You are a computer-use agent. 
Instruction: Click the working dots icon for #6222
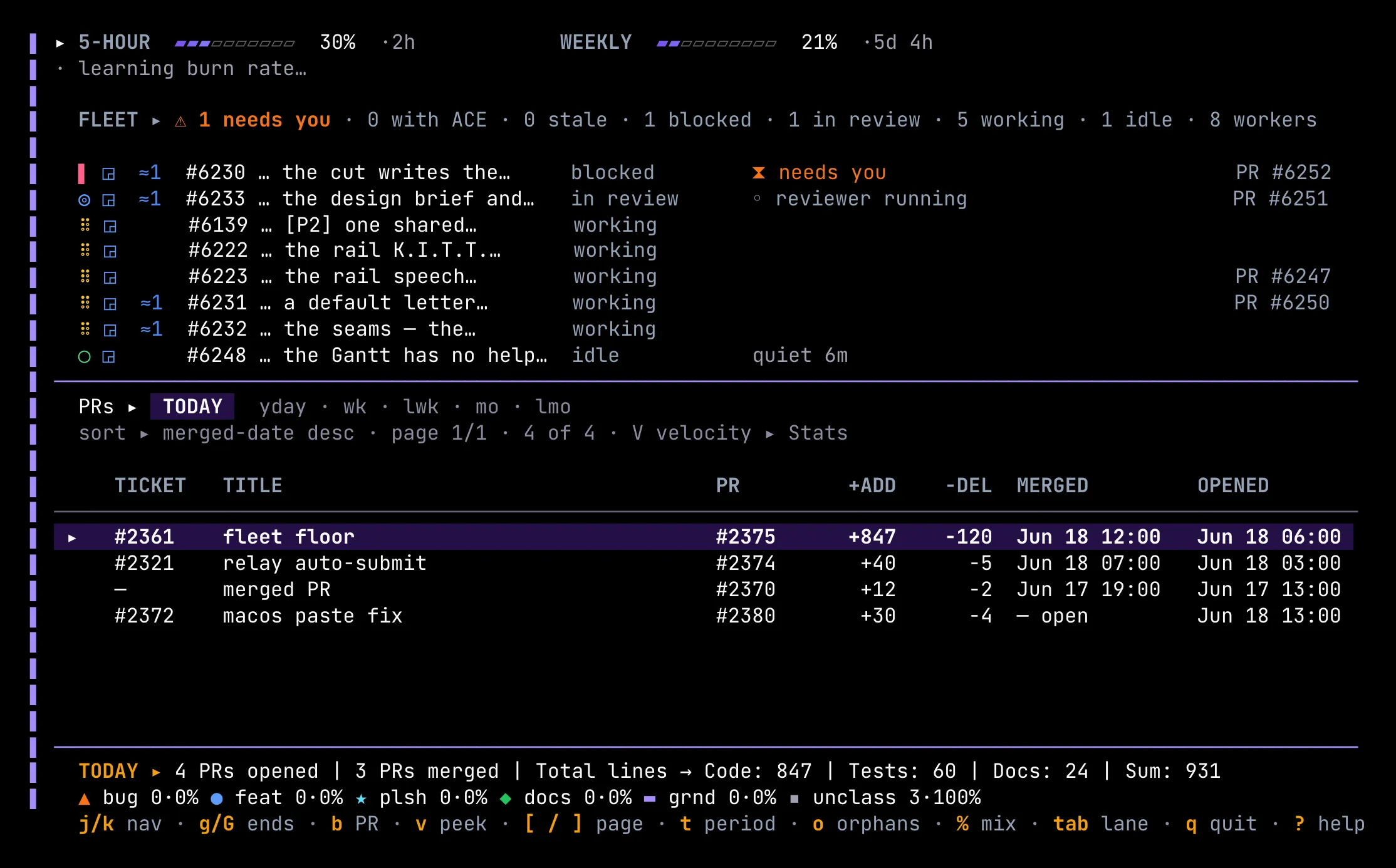[x=85, y=251]
